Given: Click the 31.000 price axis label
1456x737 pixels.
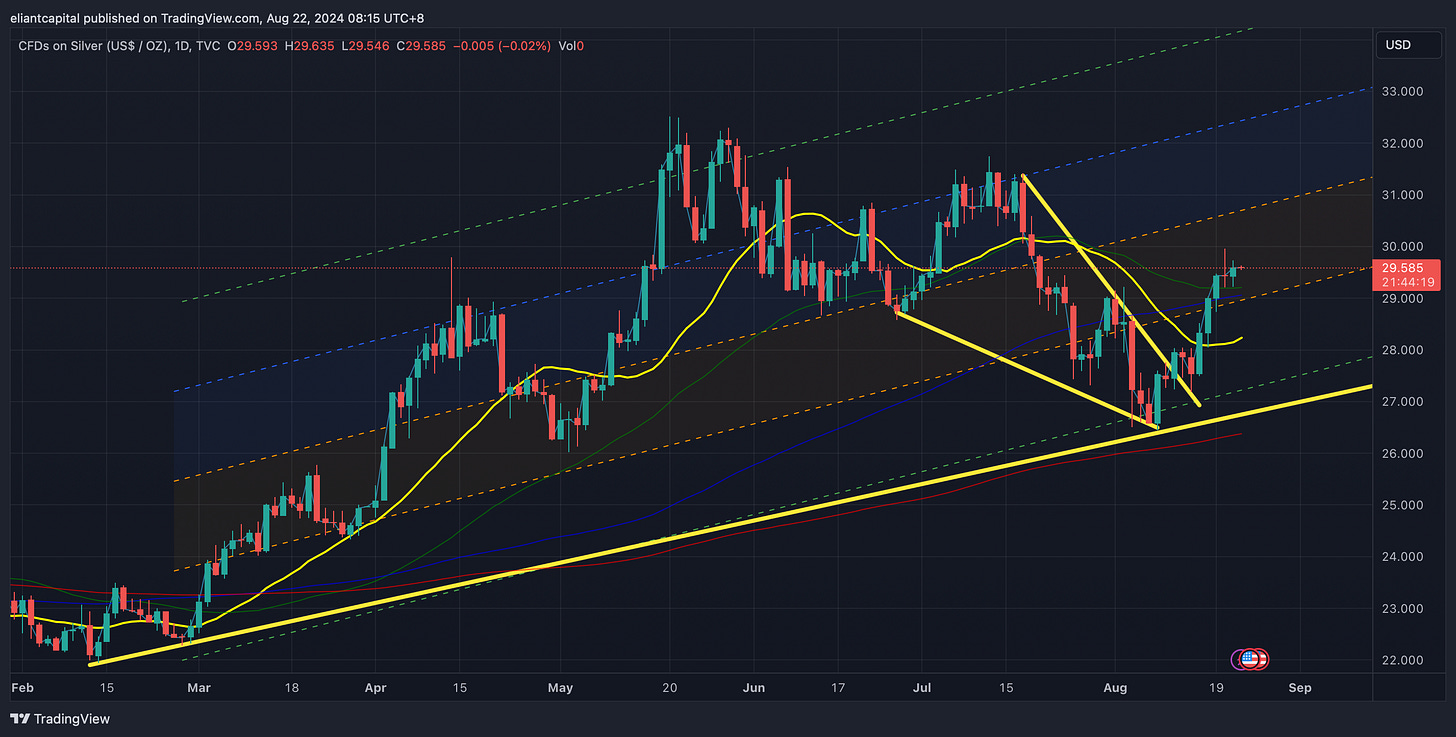Looking at the screenshot, I should tap(1401, 195).
